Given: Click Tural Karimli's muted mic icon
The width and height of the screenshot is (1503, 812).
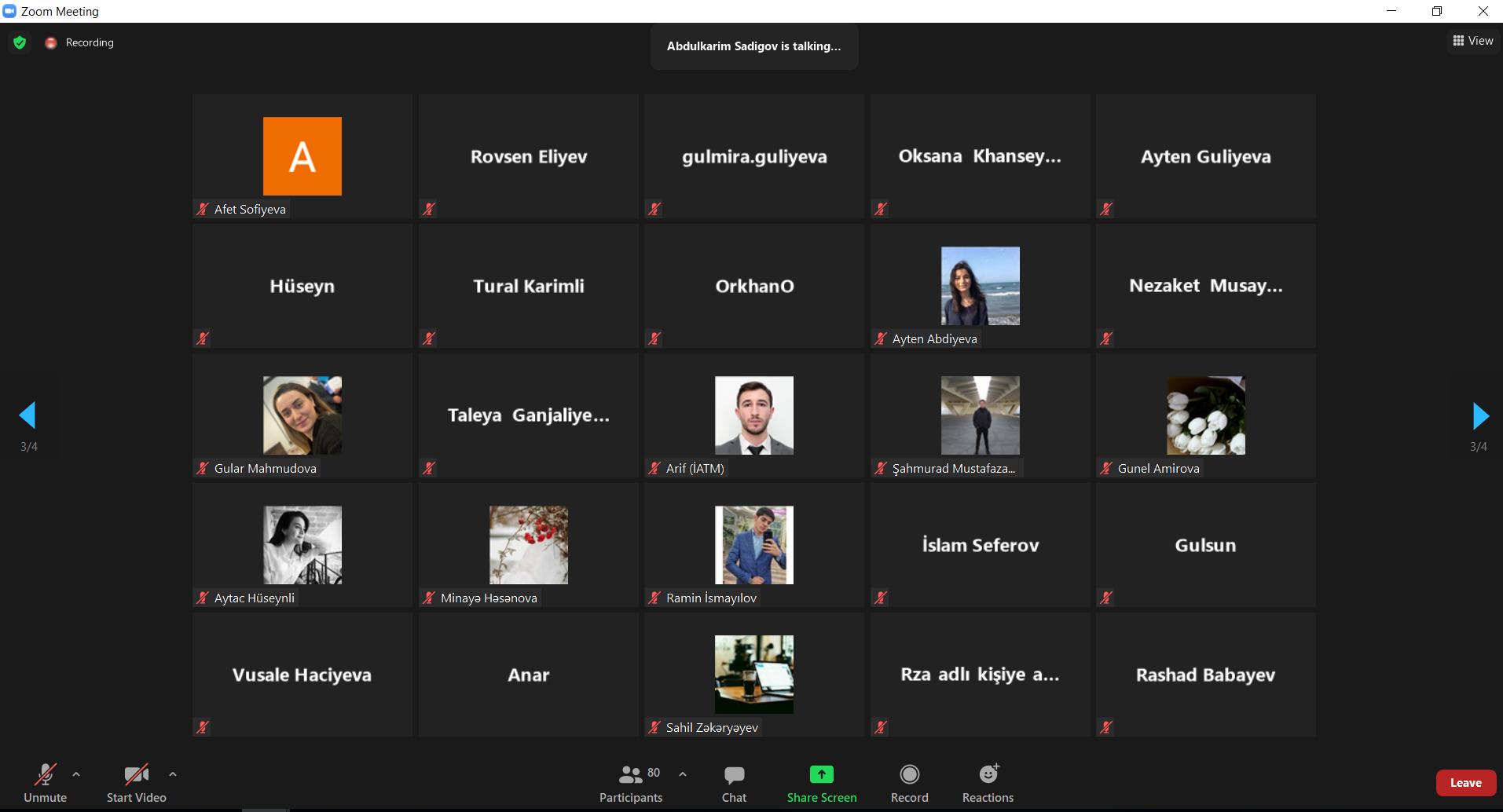Looking at the screenshot, I should coord(429,338).
